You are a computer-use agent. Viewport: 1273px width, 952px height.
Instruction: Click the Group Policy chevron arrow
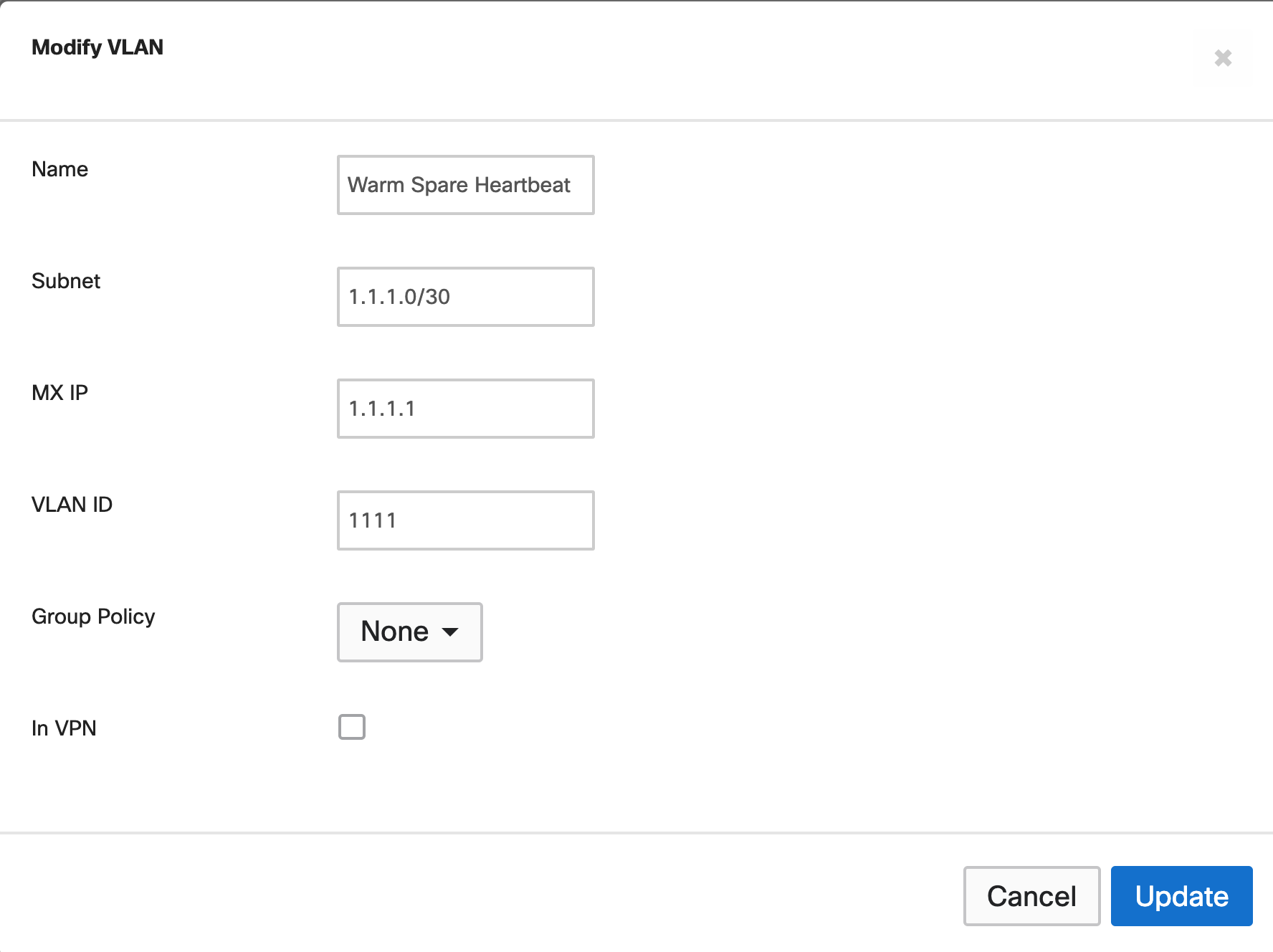click(451, 633)
